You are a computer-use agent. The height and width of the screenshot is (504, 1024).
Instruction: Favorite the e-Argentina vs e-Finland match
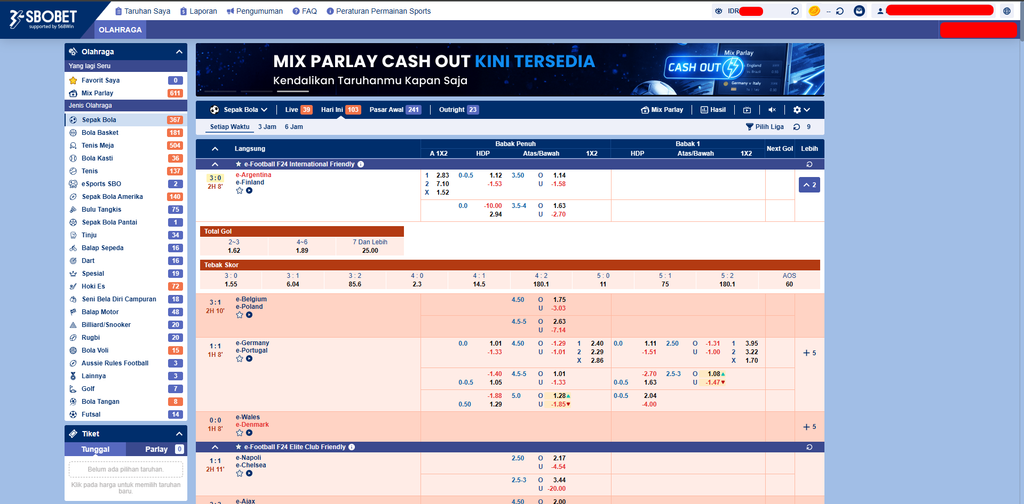click(240, 191)
